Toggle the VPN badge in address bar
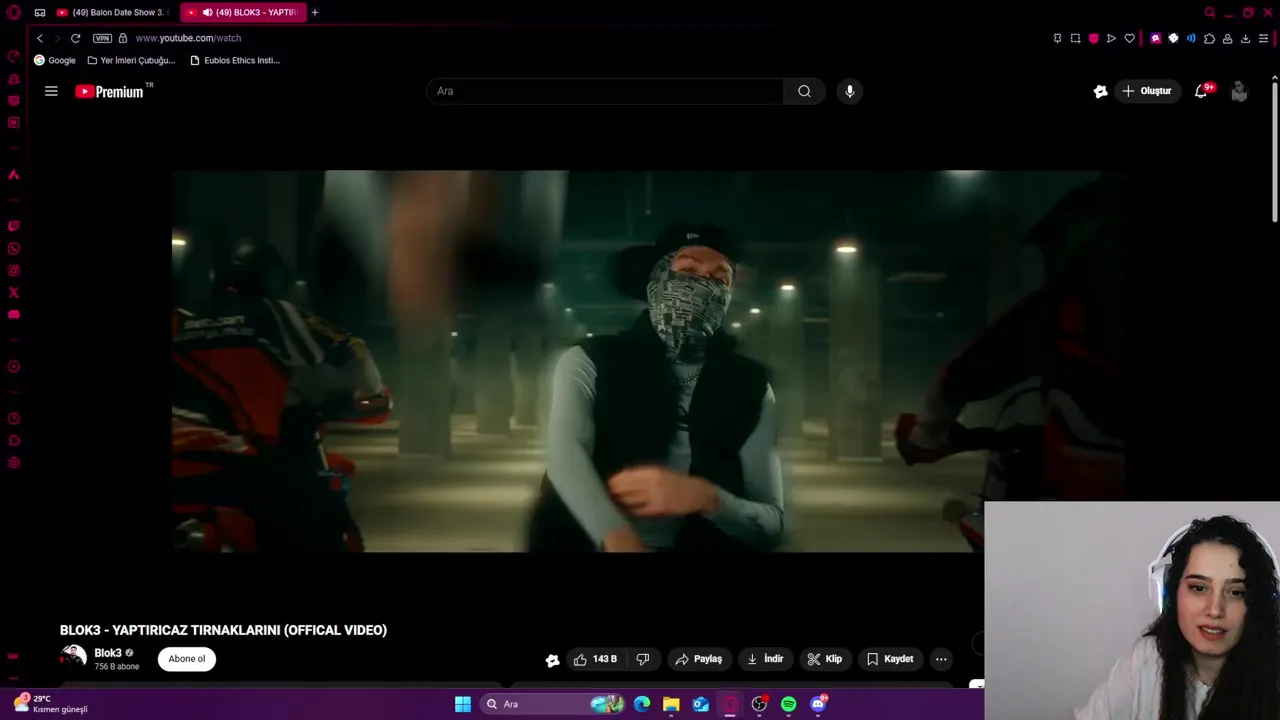The height and width of the screenshot is (720, 1280). (102, 38)
